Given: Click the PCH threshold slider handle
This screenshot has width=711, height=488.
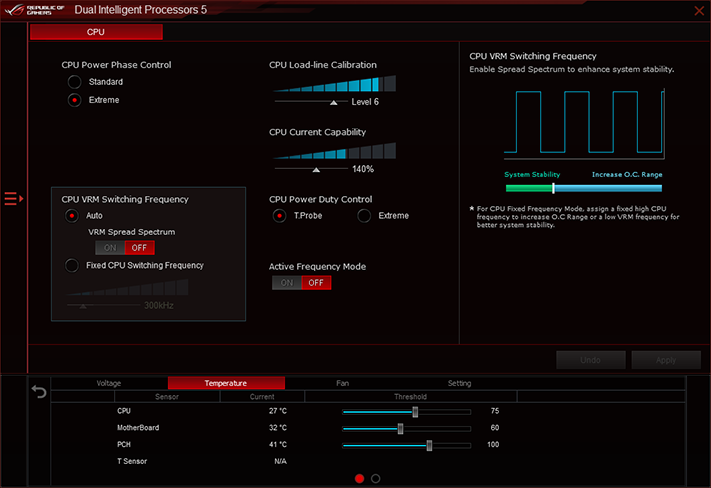Looking at the screenshot, I should [429, 445].
